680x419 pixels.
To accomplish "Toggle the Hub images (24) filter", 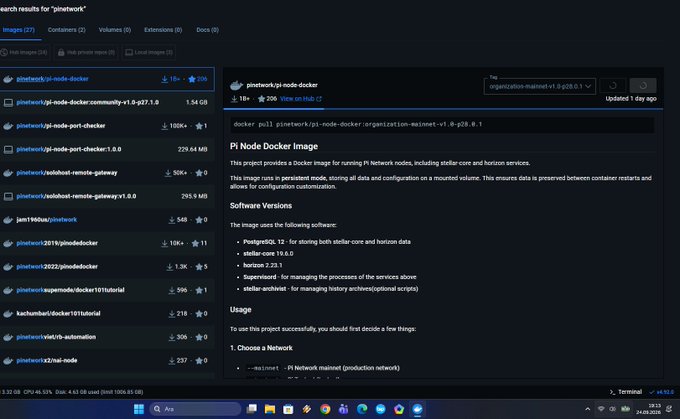I will 24,52.
